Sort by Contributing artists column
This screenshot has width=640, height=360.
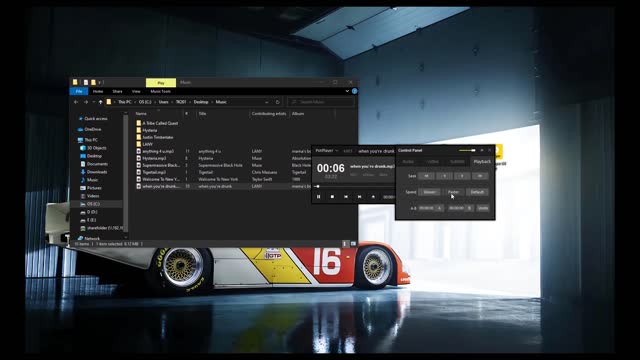[269, 113]
